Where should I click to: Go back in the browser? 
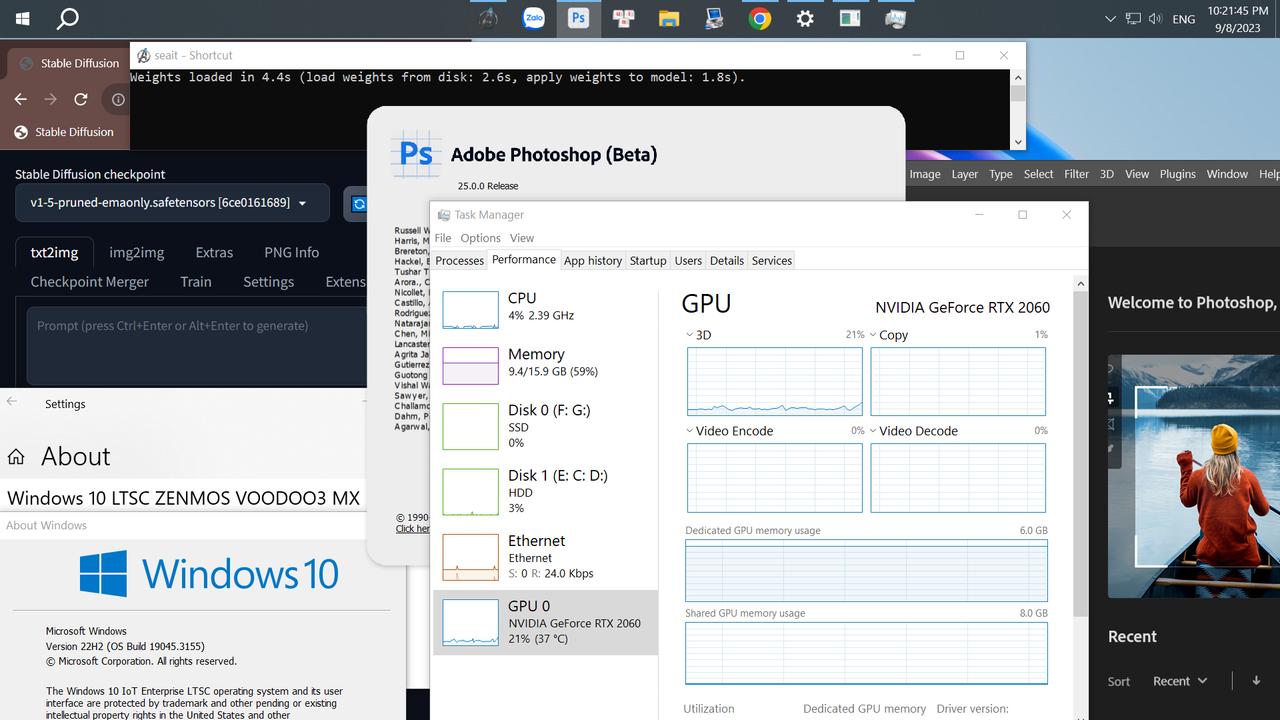tap(20, 99)
